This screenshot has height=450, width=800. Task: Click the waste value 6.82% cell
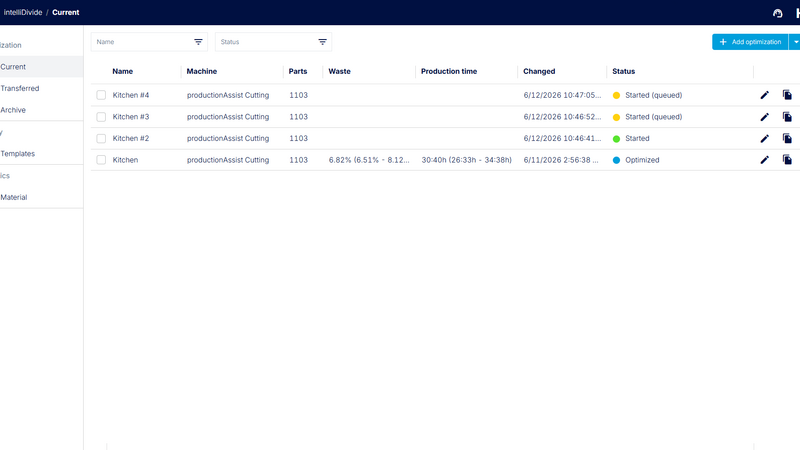click(369, 160)
